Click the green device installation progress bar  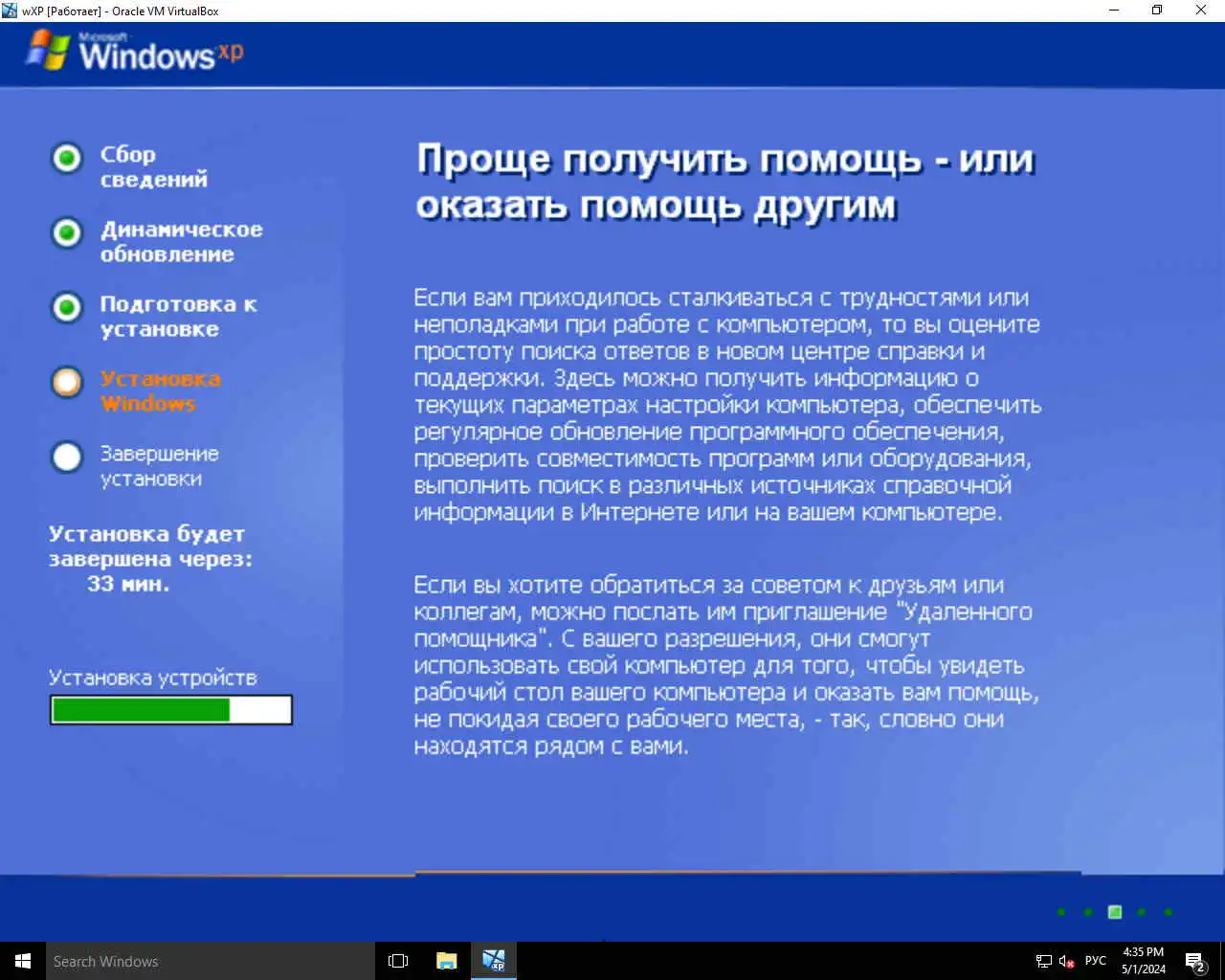click(171, 709)
